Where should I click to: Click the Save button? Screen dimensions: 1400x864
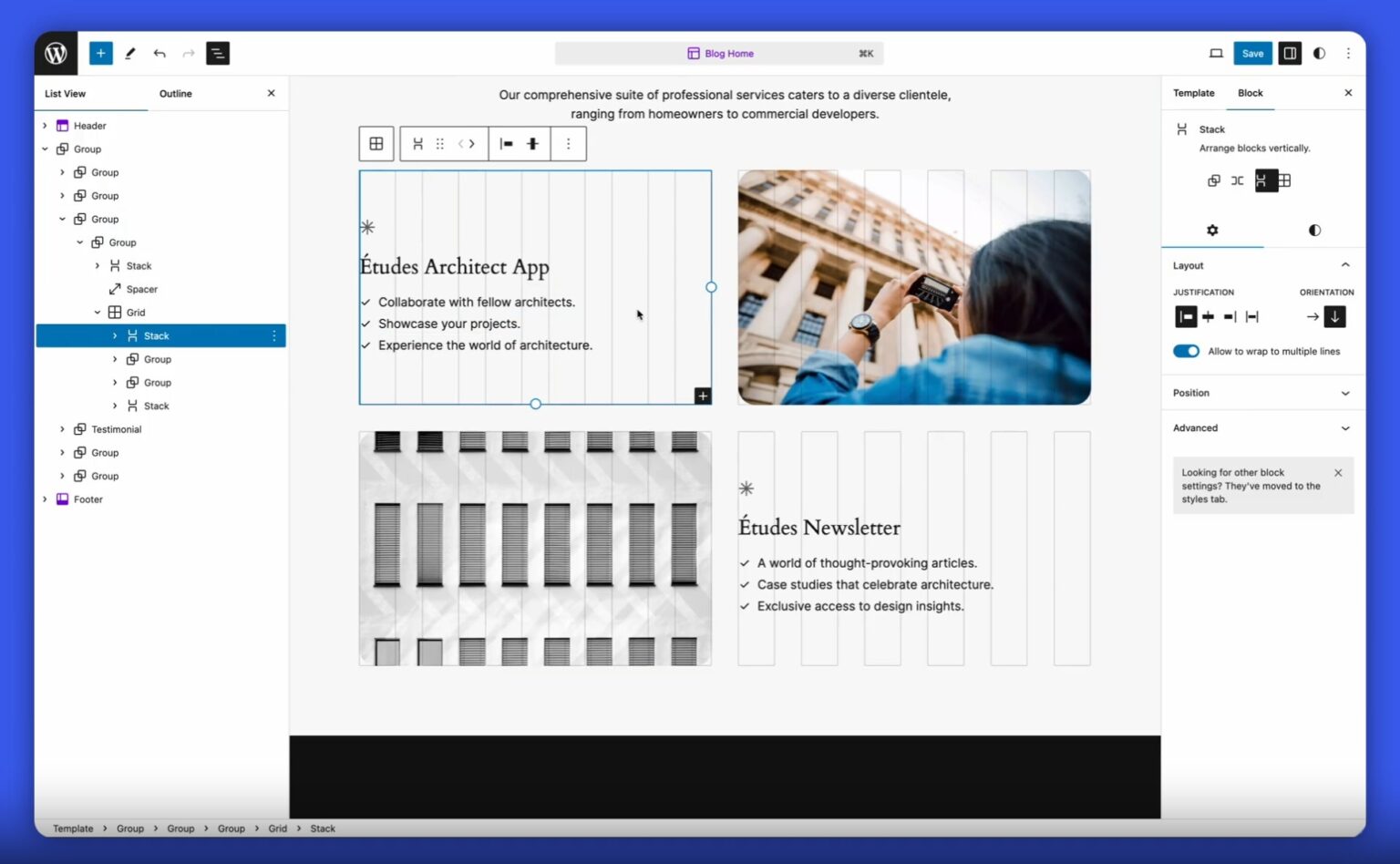point(1252,54)
